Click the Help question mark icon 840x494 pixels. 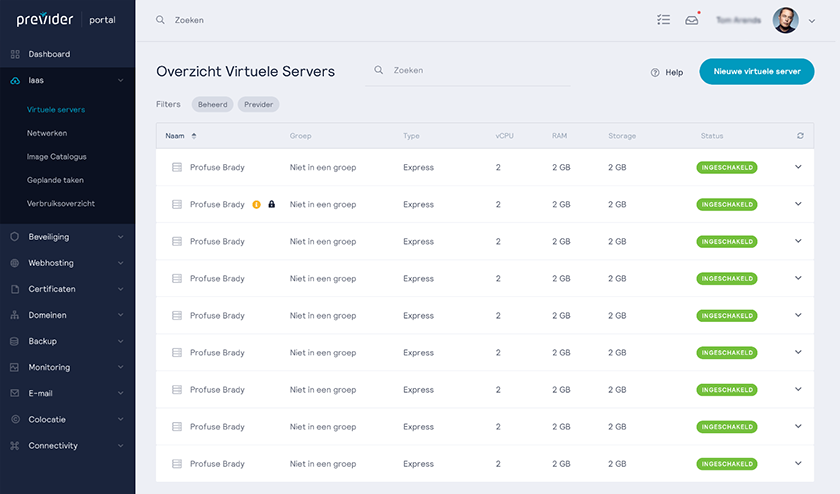pos(655,72)
